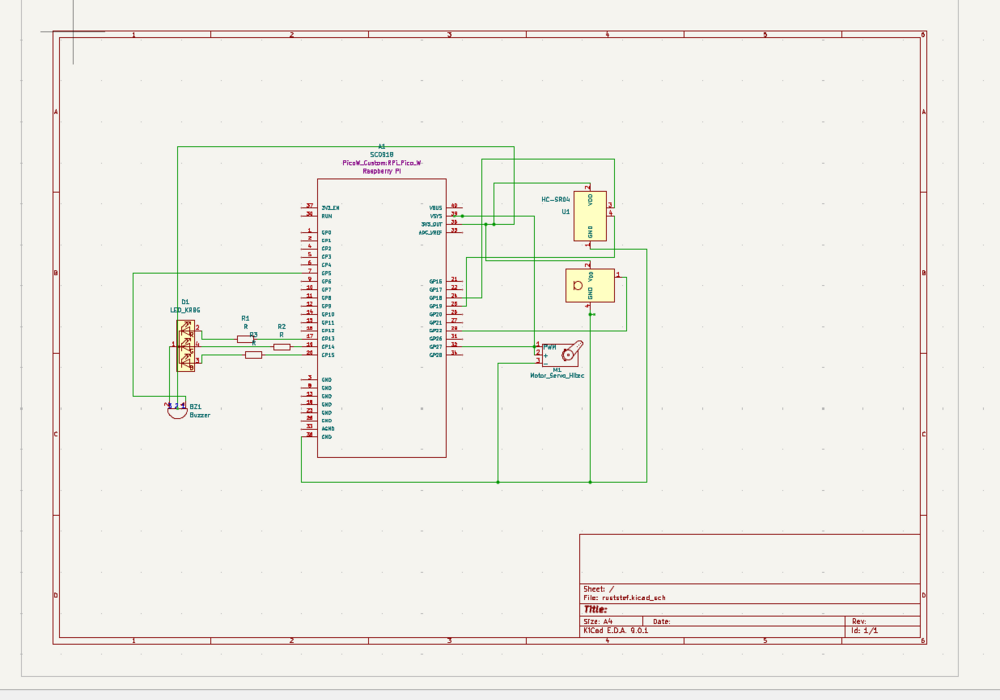Click the GP16 pin label

click(436, 282)
